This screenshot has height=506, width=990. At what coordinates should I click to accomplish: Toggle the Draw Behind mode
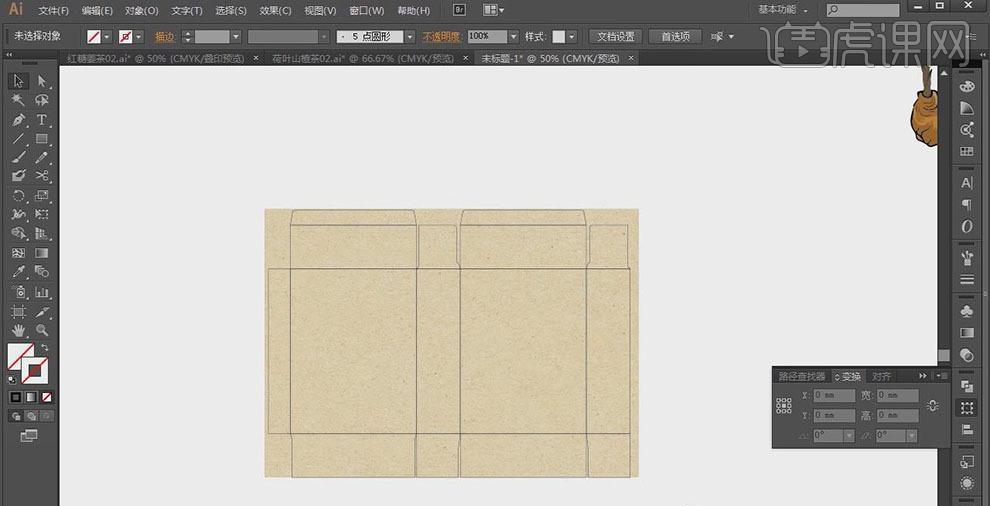(31, 416)
